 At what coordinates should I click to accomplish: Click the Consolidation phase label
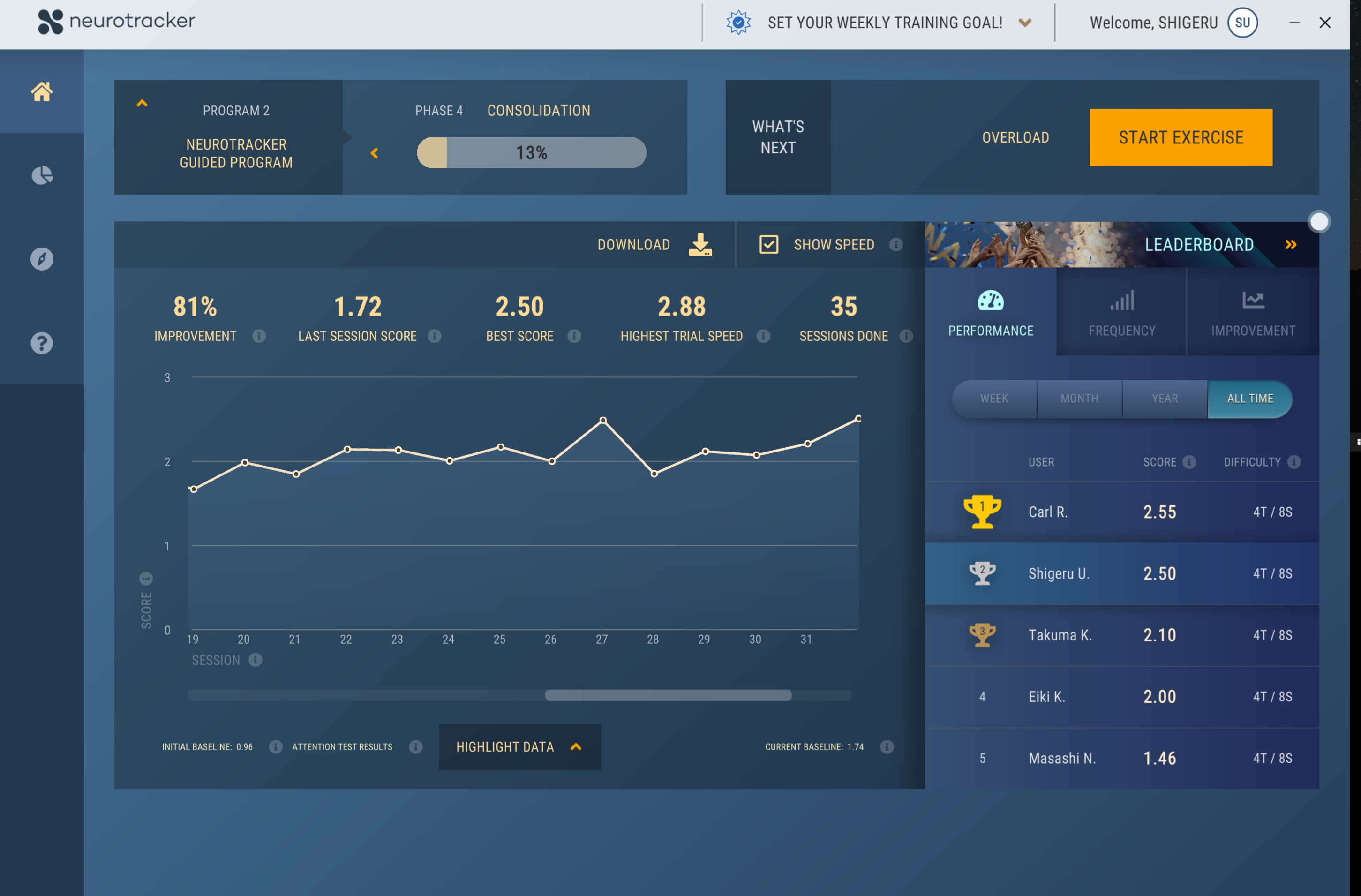538,110
